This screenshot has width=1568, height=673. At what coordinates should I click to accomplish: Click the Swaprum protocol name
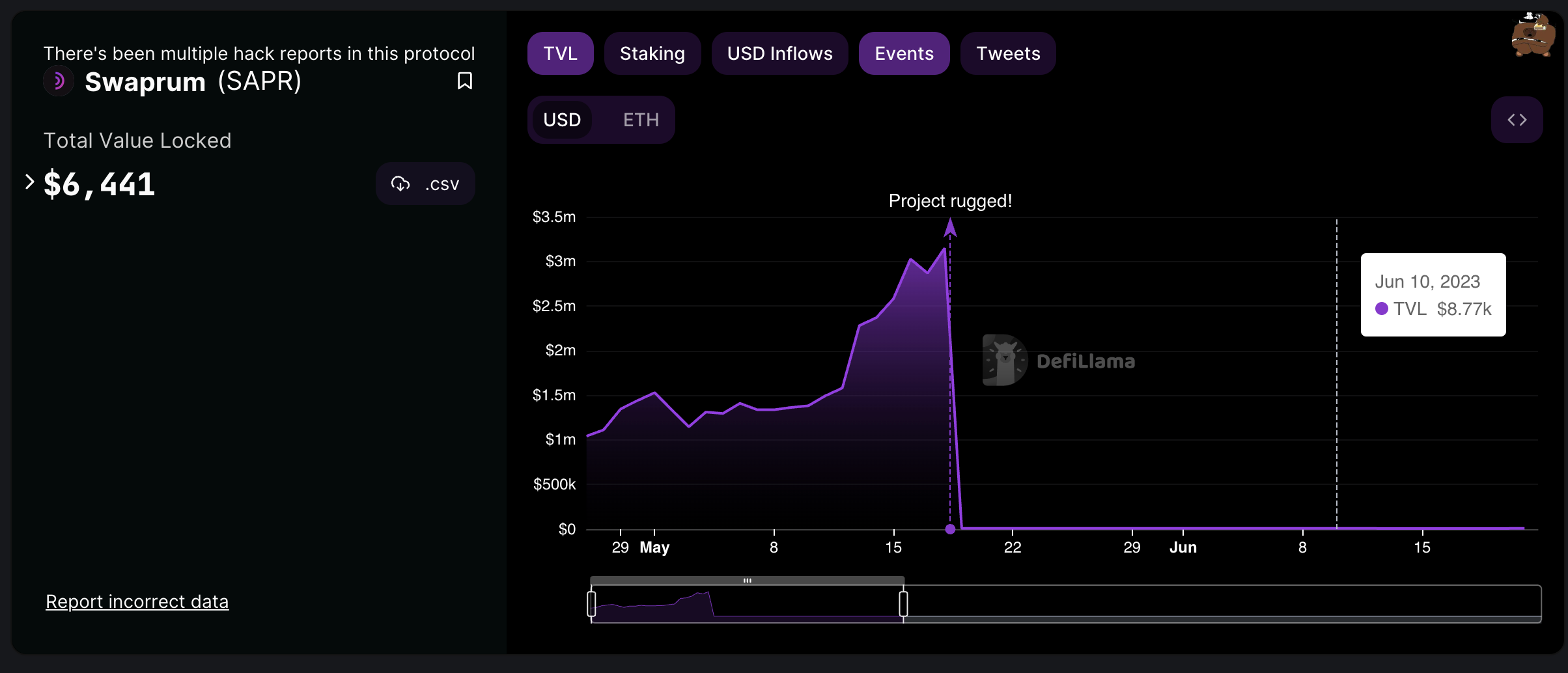coord(145,82)
